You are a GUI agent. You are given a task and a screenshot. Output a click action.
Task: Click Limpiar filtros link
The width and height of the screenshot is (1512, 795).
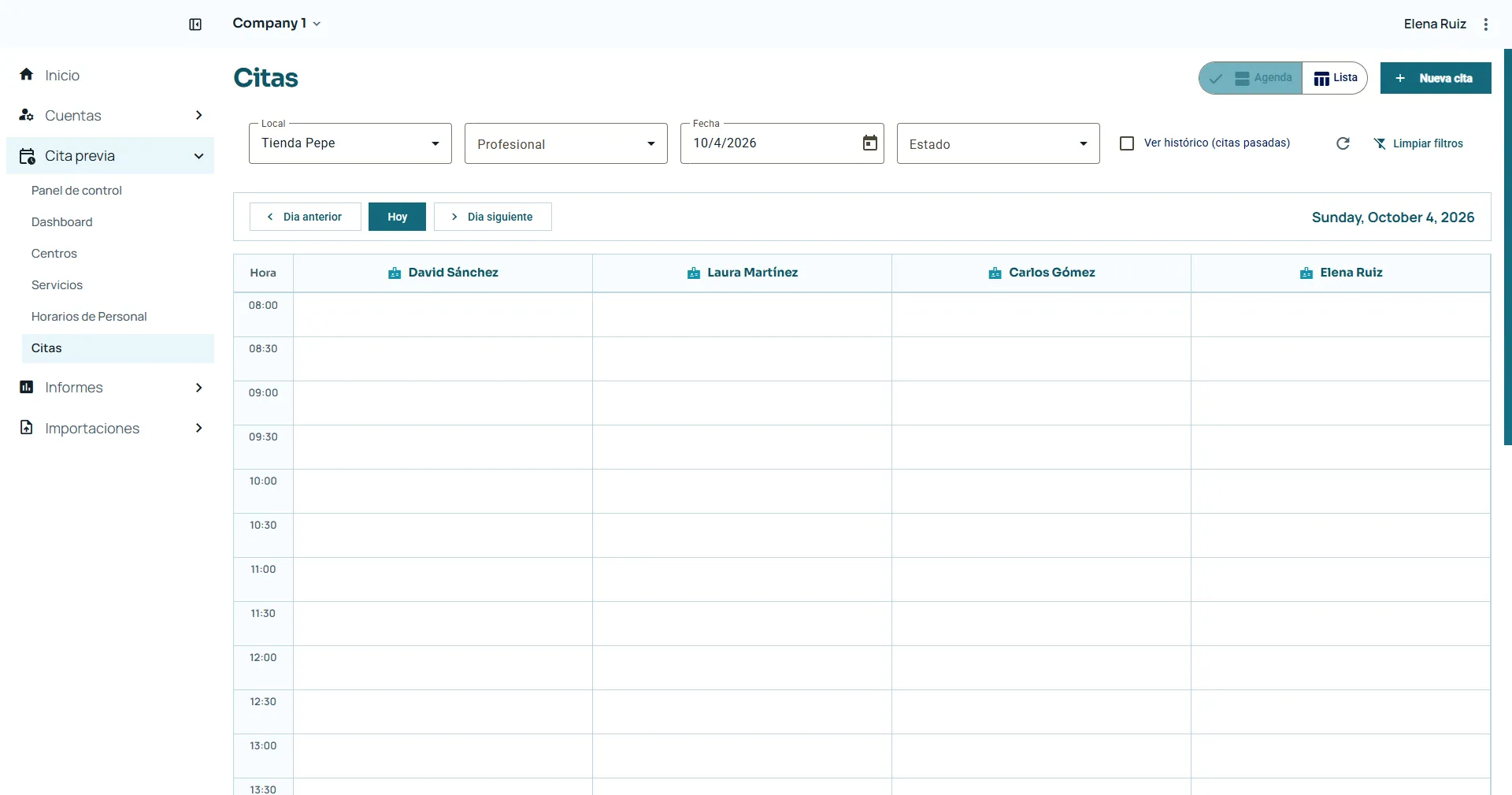(1418, 143)
